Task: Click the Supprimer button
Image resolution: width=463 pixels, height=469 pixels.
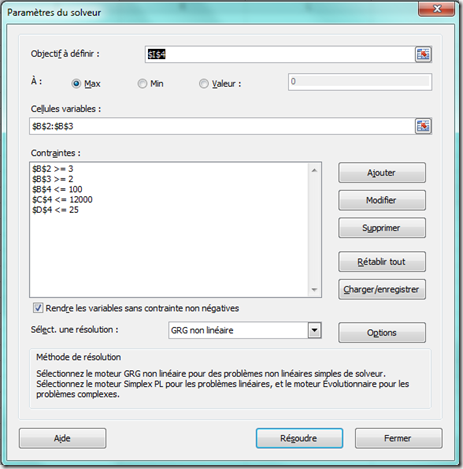Action: (x=382, y=228)
